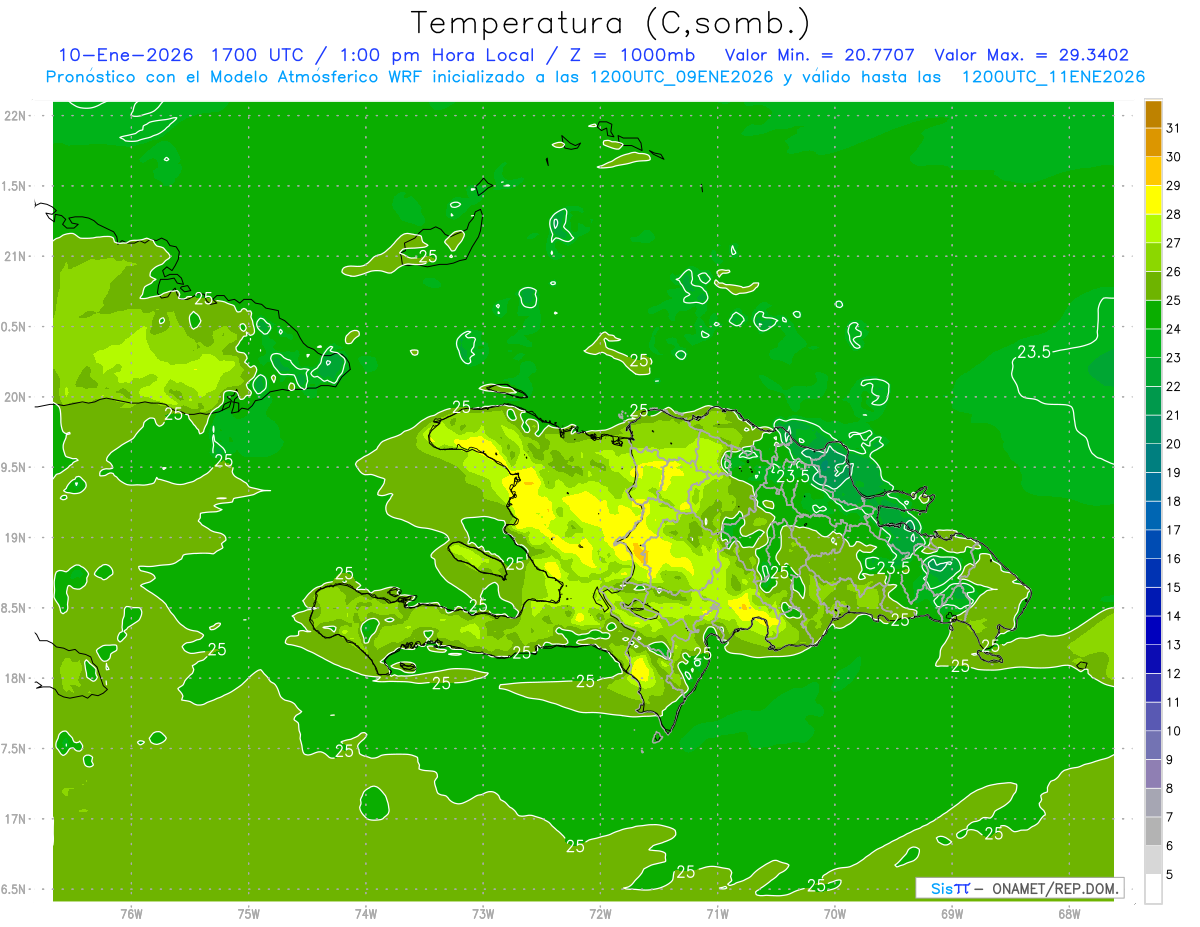
Task: Click the 69W longitude label
Action: (952, 913)
